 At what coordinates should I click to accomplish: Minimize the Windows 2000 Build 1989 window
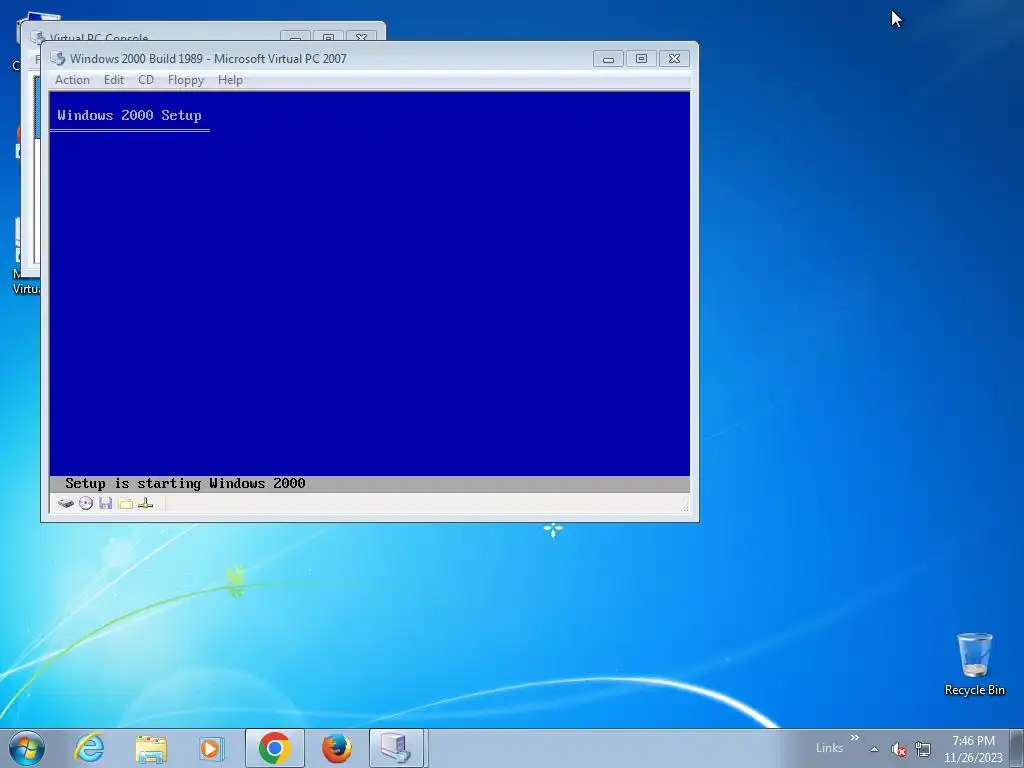point(608,59)
